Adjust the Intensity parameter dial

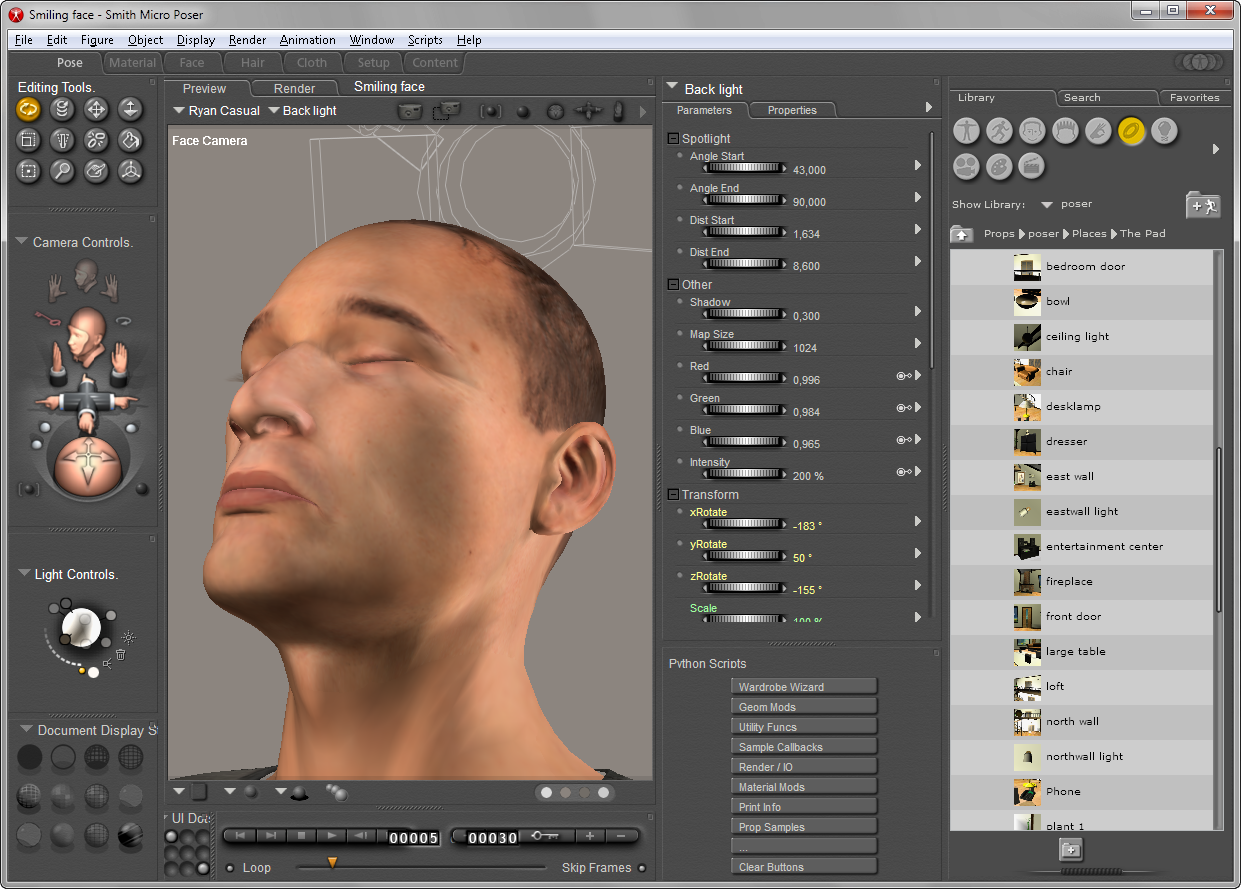[744, 475]
